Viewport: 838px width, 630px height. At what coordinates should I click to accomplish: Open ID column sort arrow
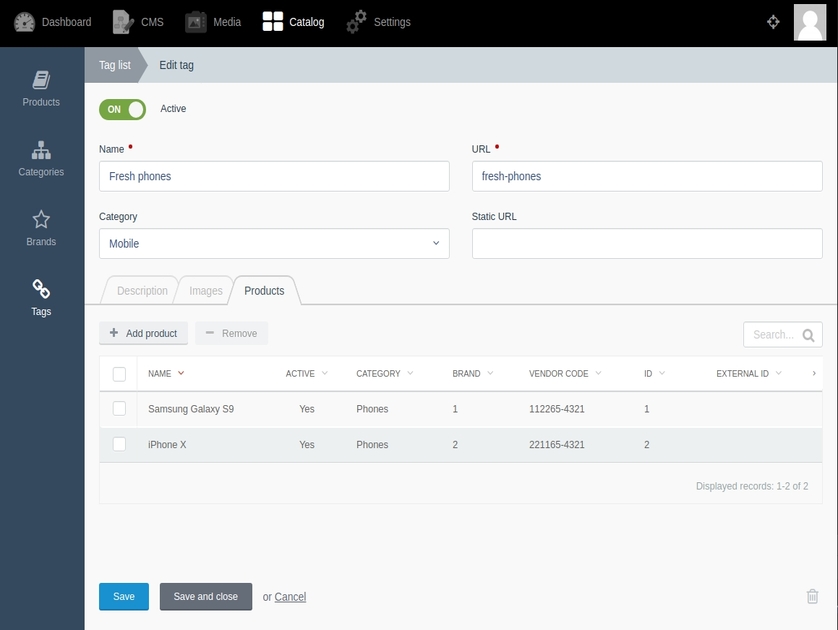662,373
